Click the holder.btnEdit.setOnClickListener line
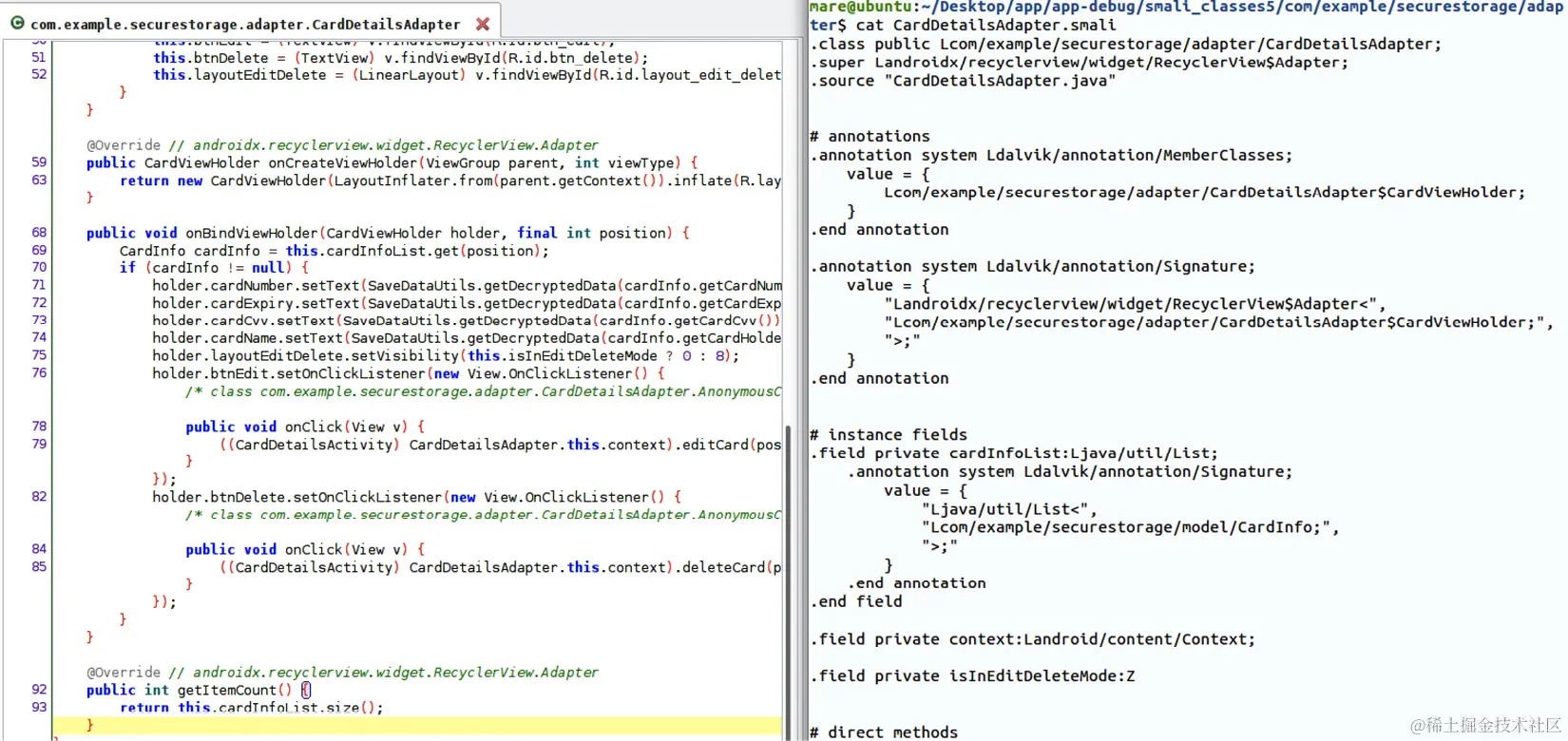The height and width of the screenshot is (741, 1568). (x=409, y=373)
